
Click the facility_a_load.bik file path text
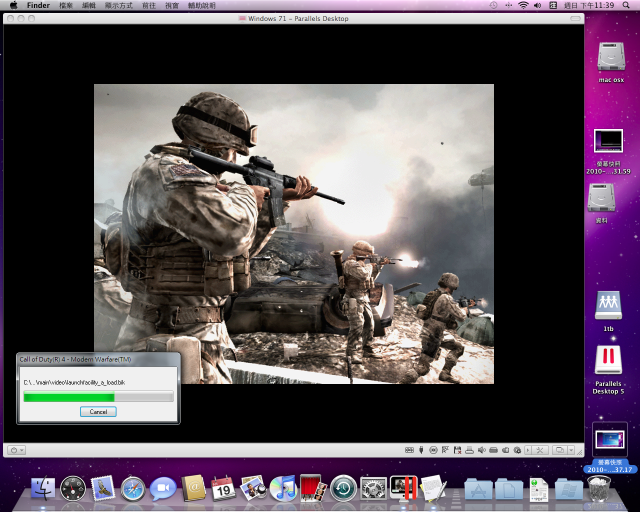74,383
